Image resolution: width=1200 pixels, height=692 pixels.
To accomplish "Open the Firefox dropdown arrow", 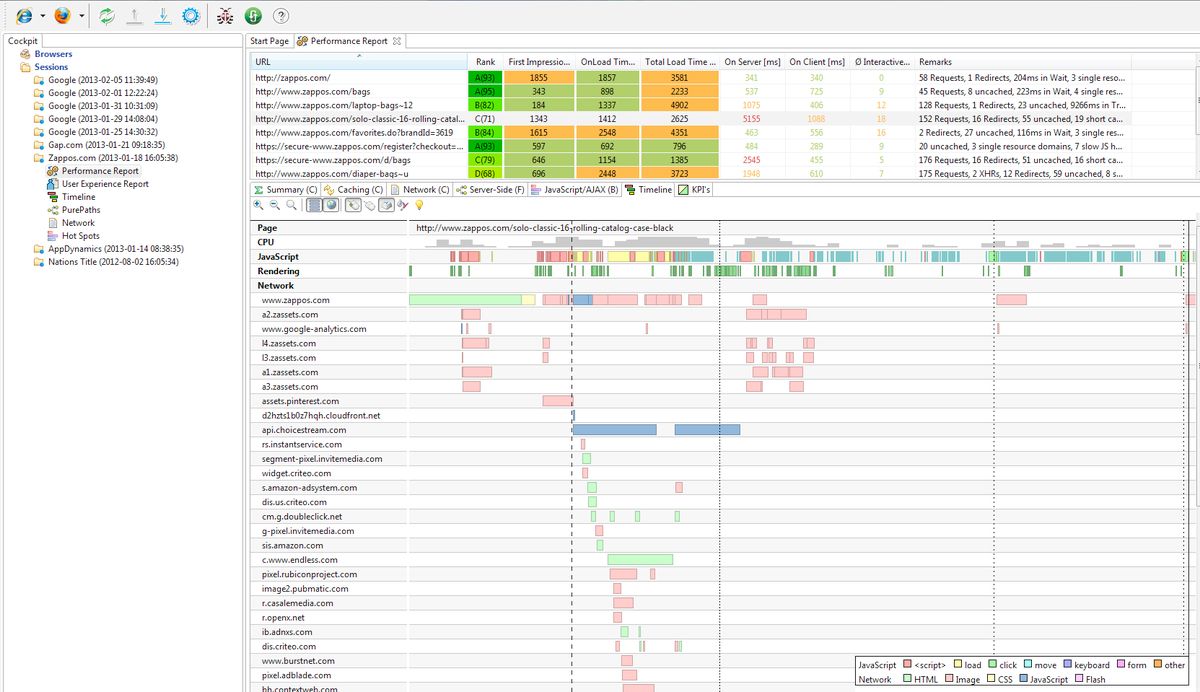I will (81, 17).
